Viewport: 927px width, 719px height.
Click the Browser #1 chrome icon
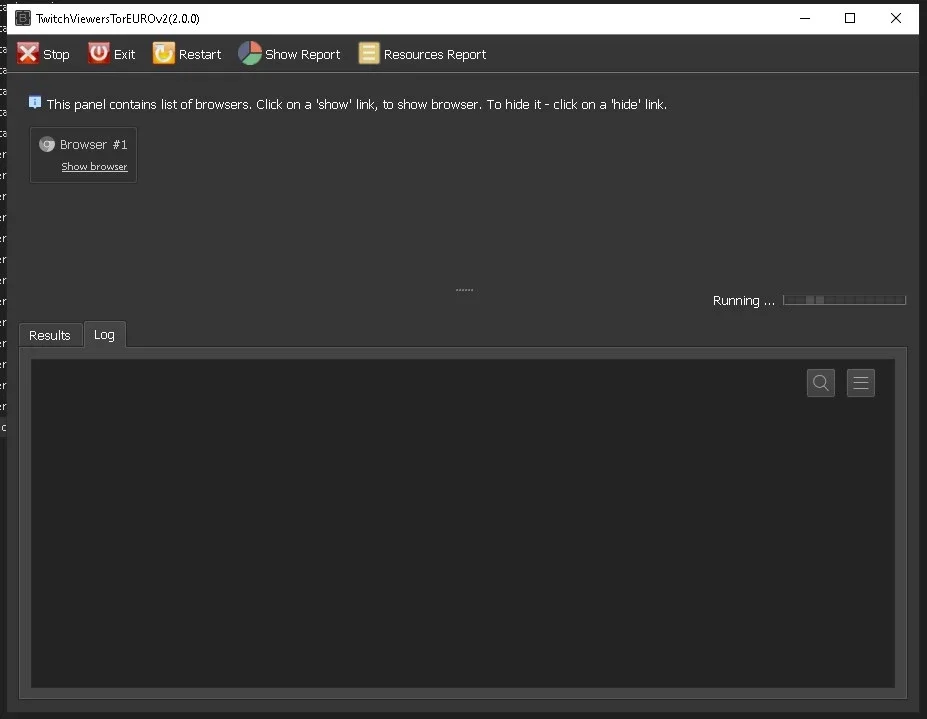pos(47,144)
